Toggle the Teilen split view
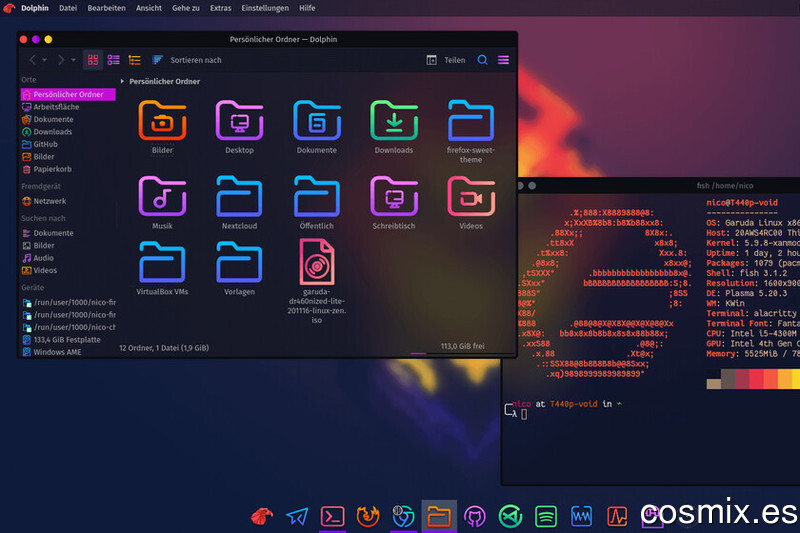This screenshot has height=533, width=800. (446, 60)
